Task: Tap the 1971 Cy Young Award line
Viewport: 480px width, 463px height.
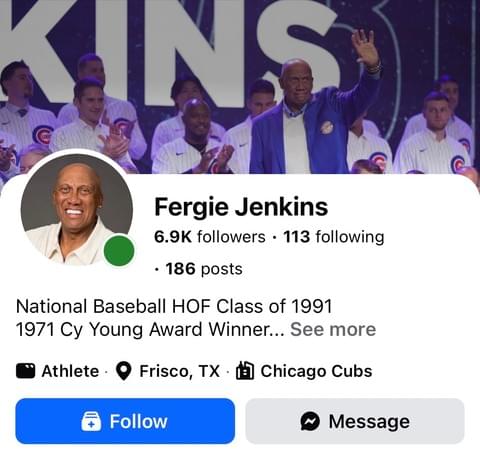Action: click(150, 329)
